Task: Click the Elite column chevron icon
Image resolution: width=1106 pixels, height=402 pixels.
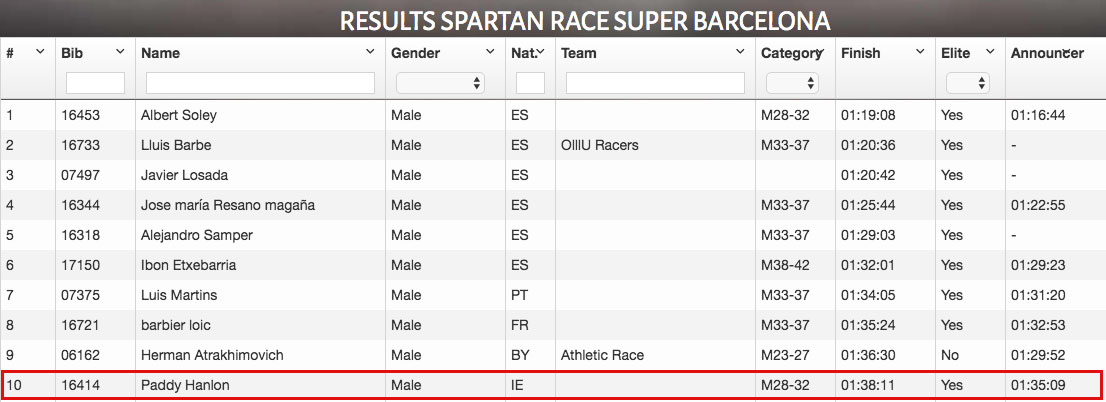Action: coord(990,51)
